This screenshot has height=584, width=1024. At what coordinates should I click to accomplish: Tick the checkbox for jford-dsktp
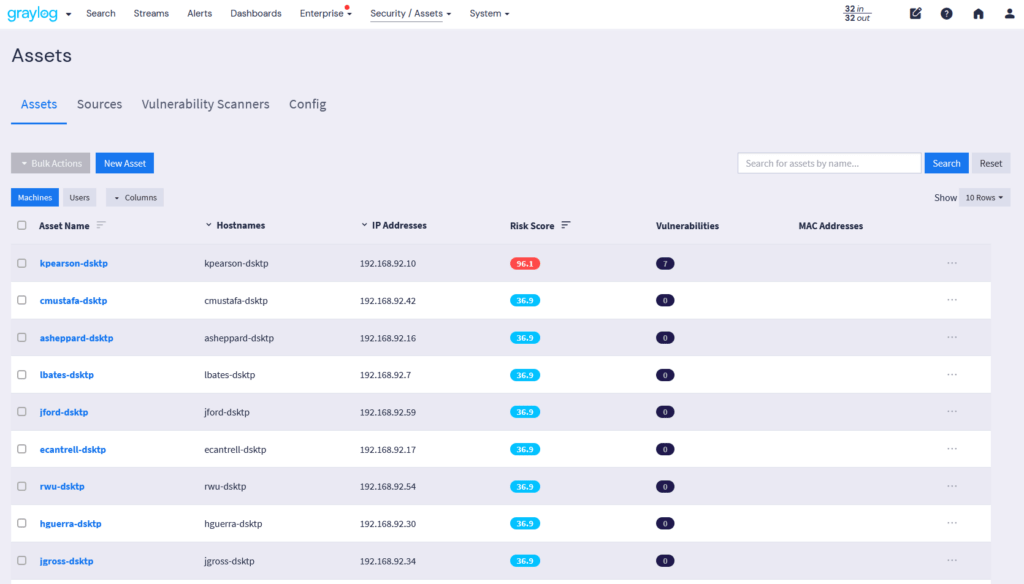point(22,412)
